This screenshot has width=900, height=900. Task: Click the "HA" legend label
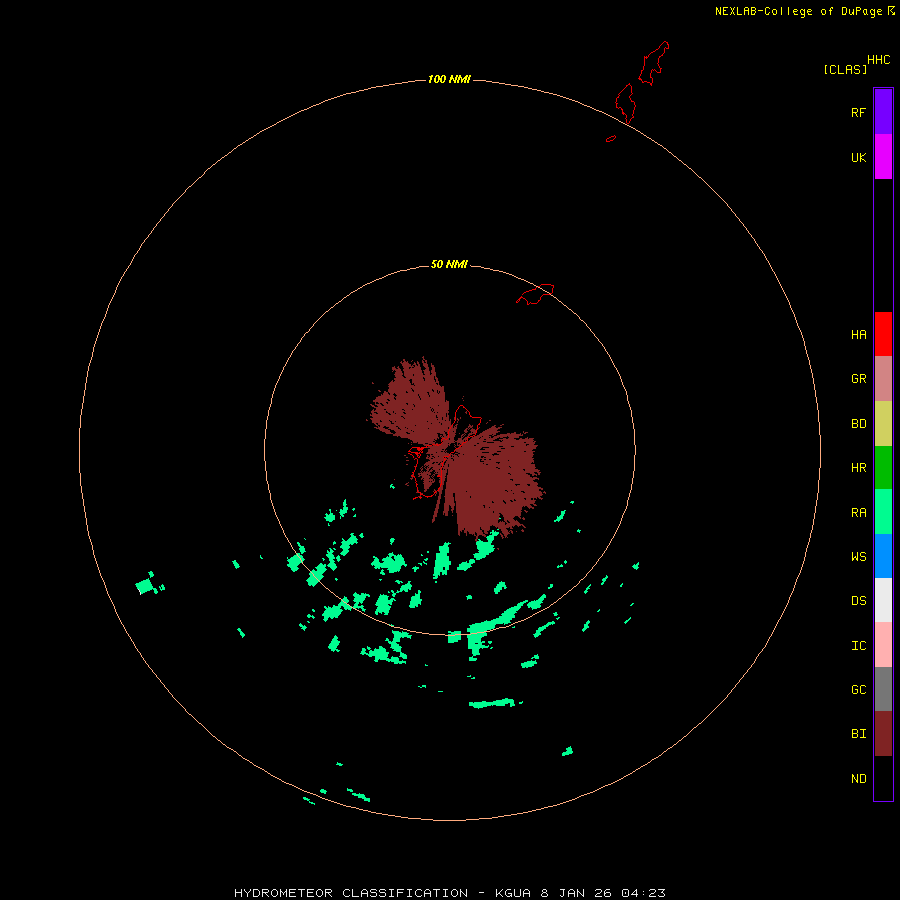pos(858,334)
